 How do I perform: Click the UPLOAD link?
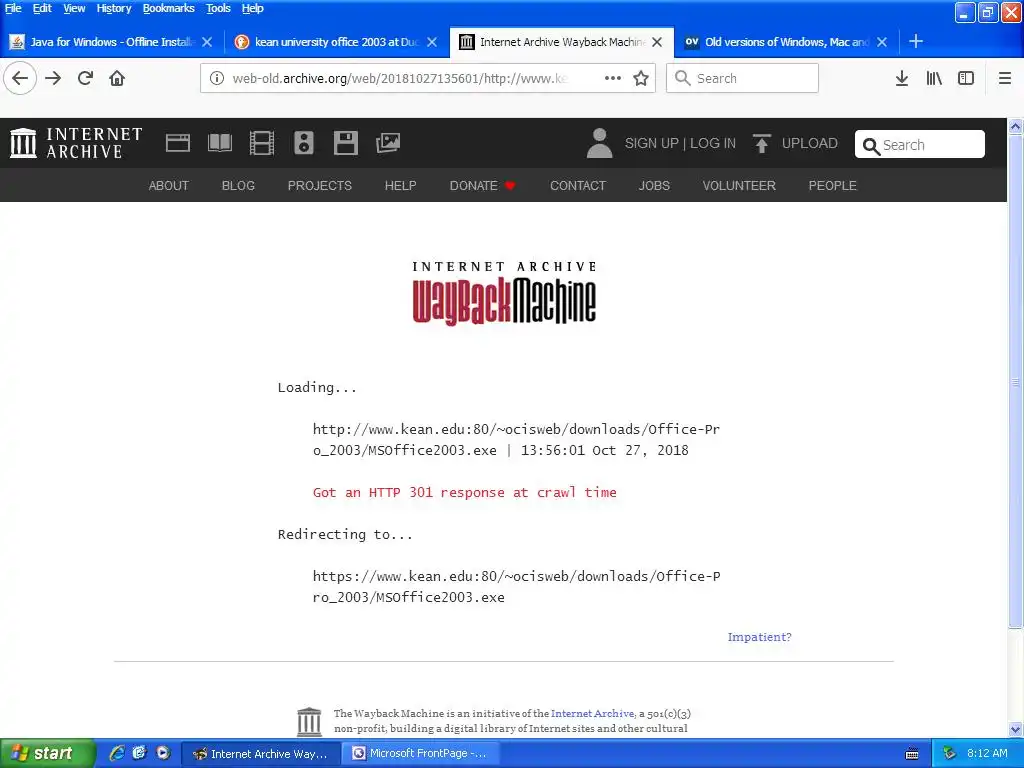(809, 143)
